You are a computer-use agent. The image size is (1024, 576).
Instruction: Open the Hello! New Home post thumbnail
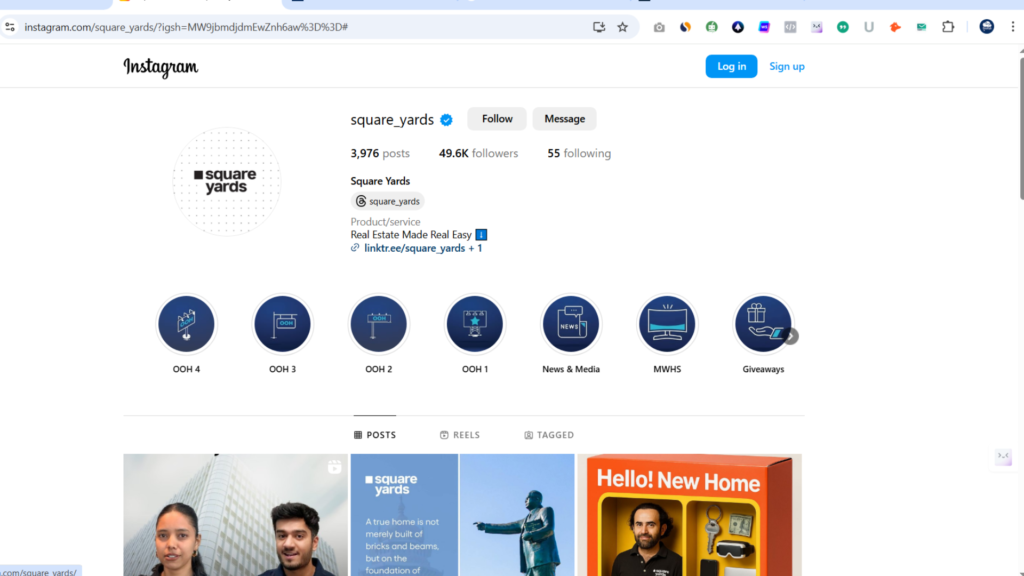689,515
